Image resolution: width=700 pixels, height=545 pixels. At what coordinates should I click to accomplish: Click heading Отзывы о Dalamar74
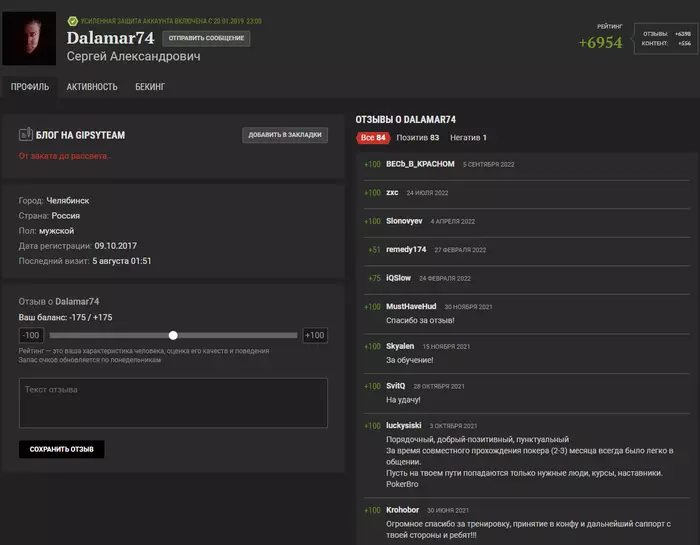405,120
